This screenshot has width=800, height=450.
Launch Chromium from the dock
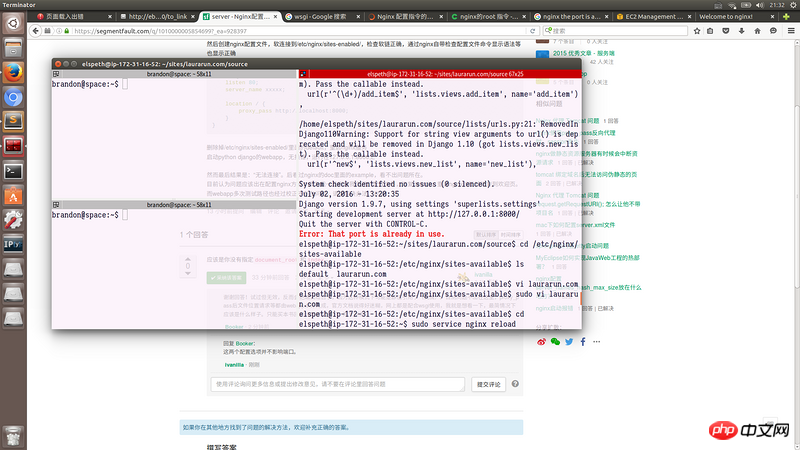13,97
